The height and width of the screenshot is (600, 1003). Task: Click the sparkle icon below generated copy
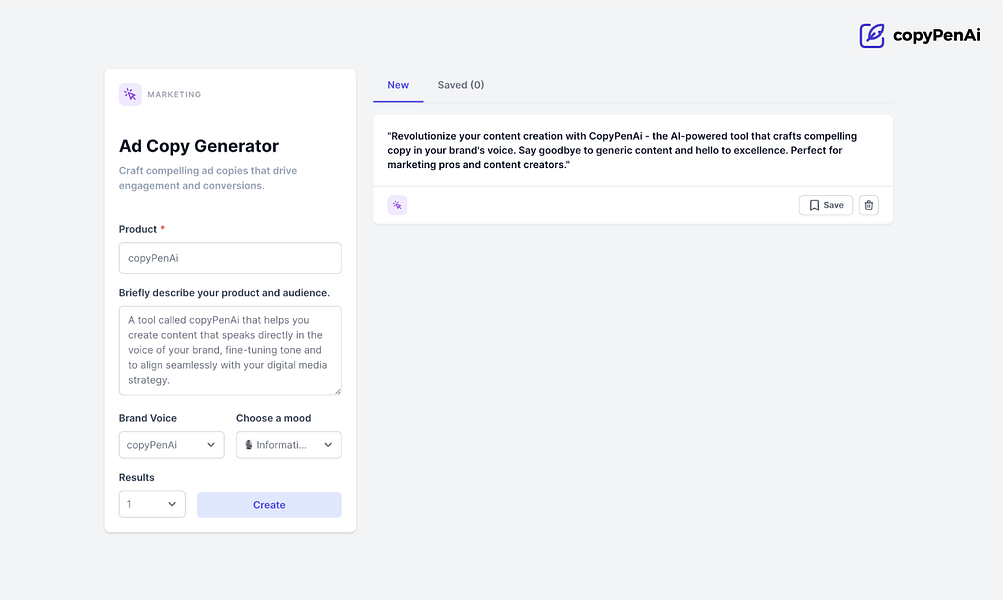point(397,205)
